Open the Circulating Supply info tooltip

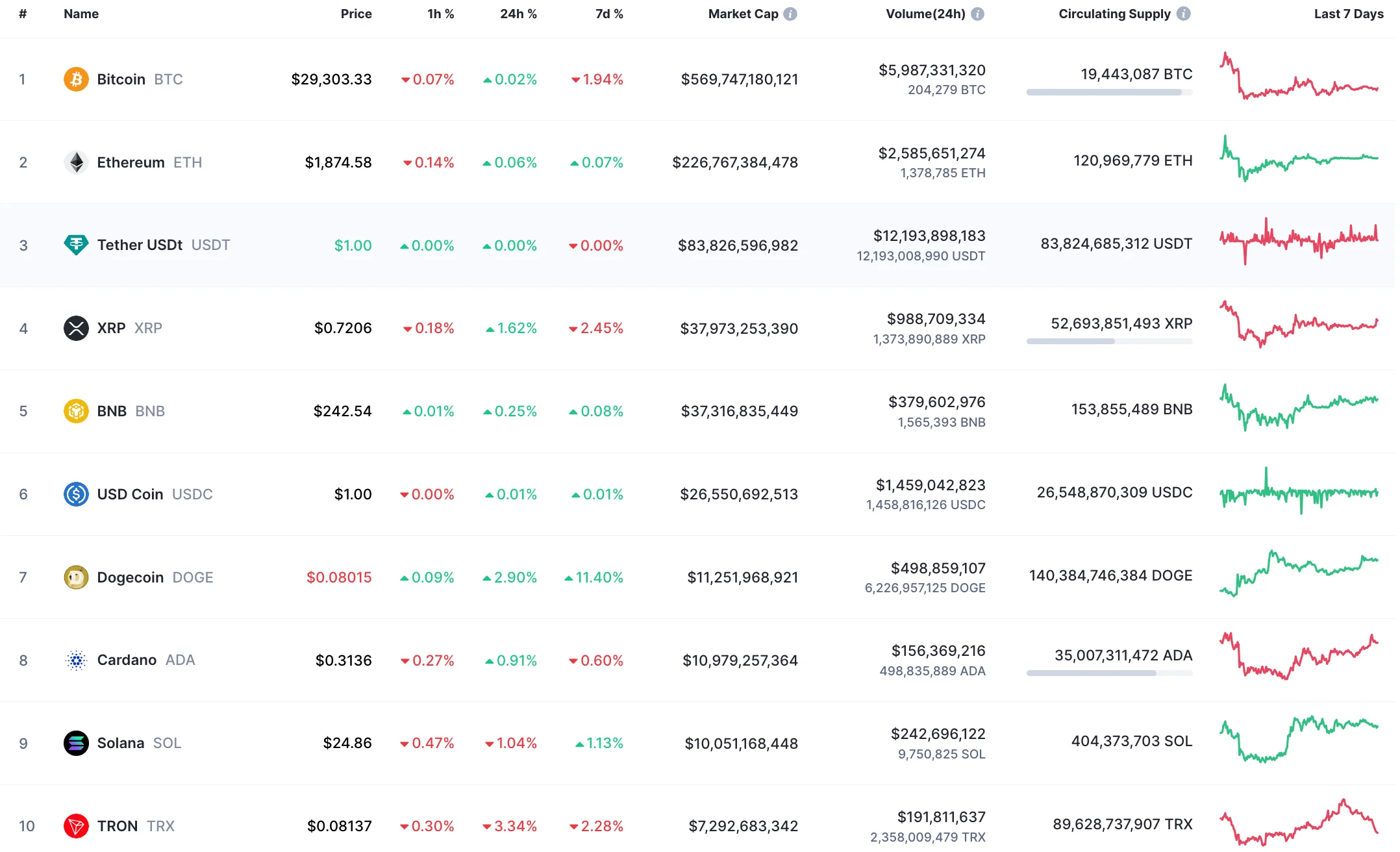point(1183,13)
